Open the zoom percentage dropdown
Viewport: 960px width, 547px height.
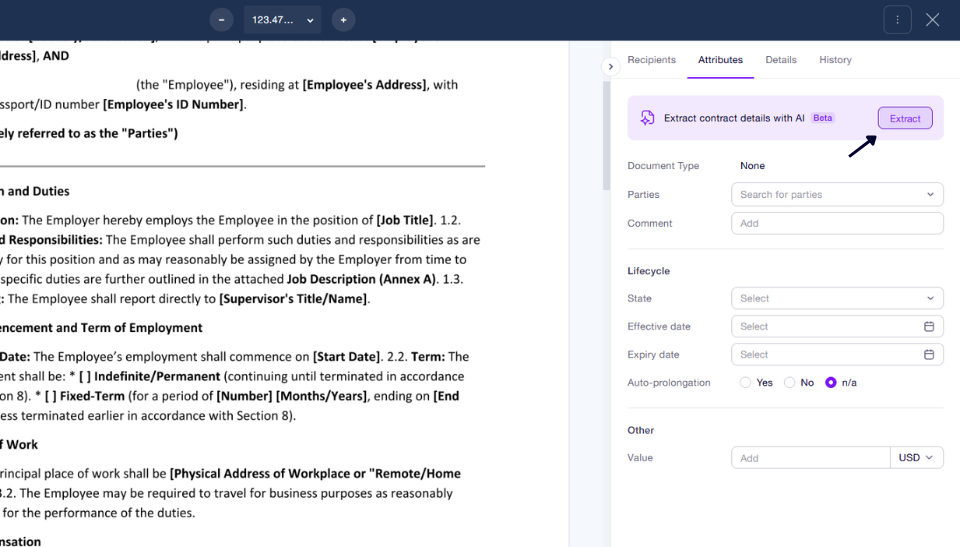282,20
